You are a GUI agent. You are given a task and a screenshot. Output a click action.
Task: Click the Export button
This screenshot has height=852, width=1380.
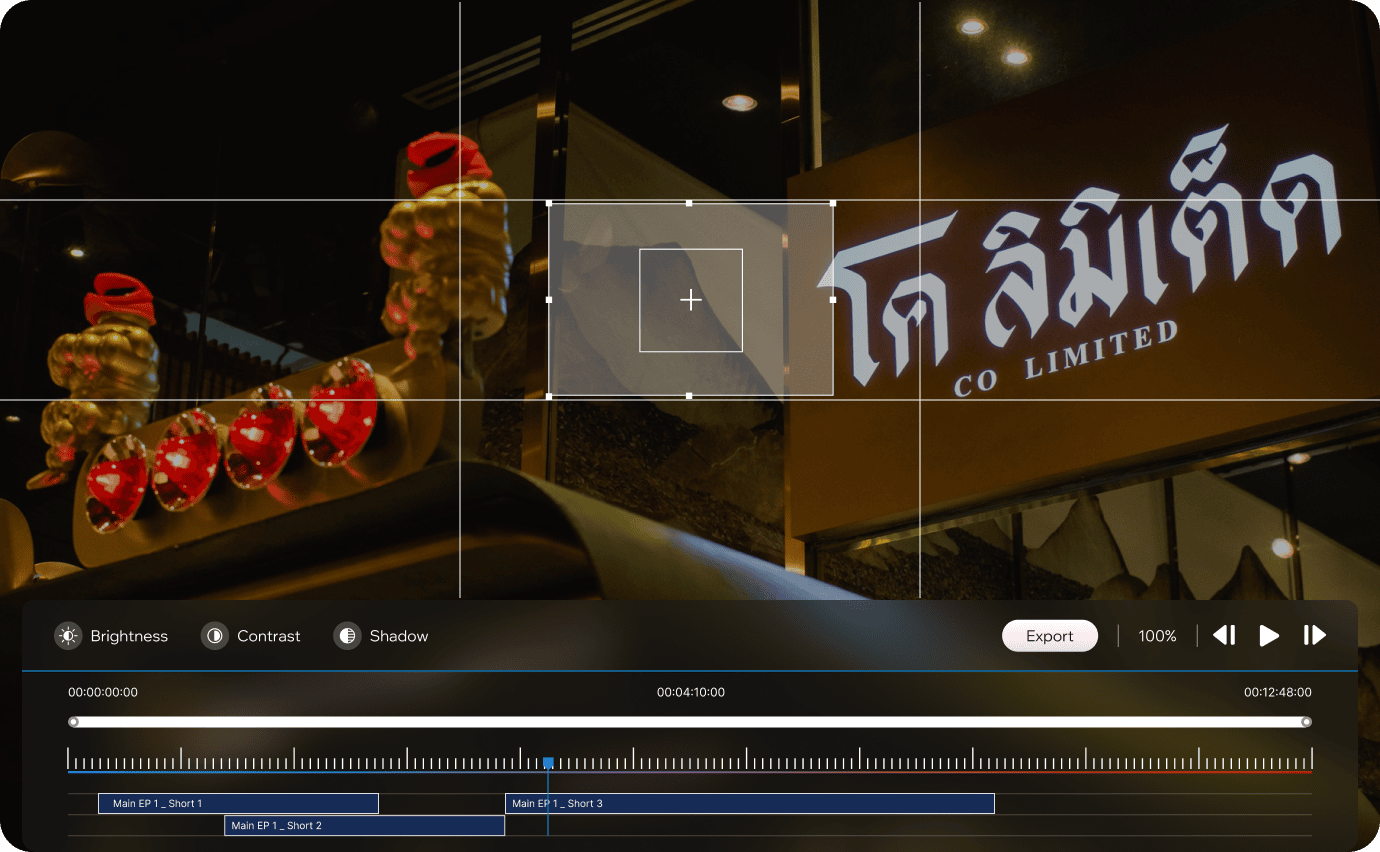1050,636
